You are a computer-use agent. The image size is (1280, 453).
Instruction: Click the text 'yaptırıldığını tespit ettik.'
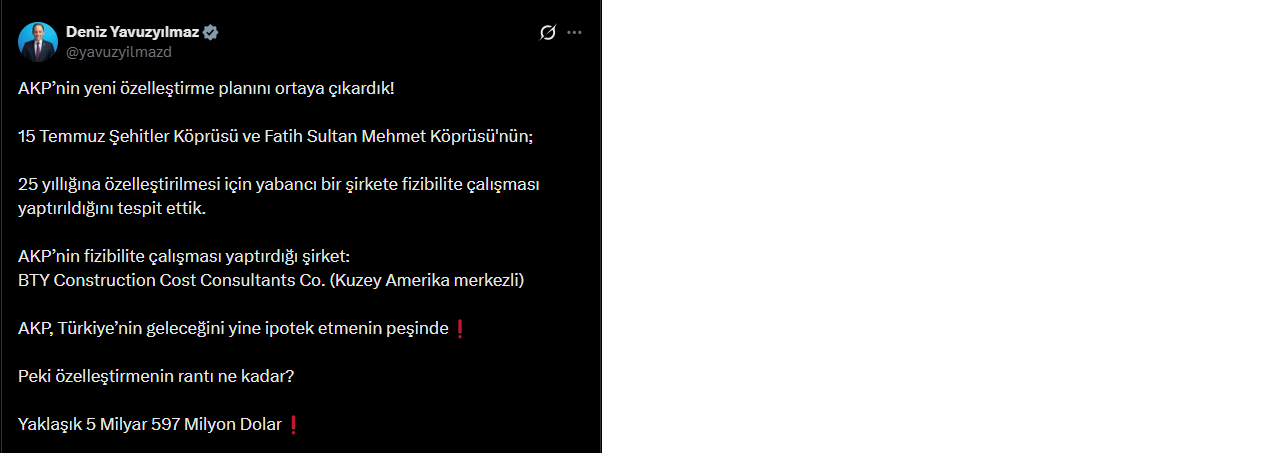111,208
